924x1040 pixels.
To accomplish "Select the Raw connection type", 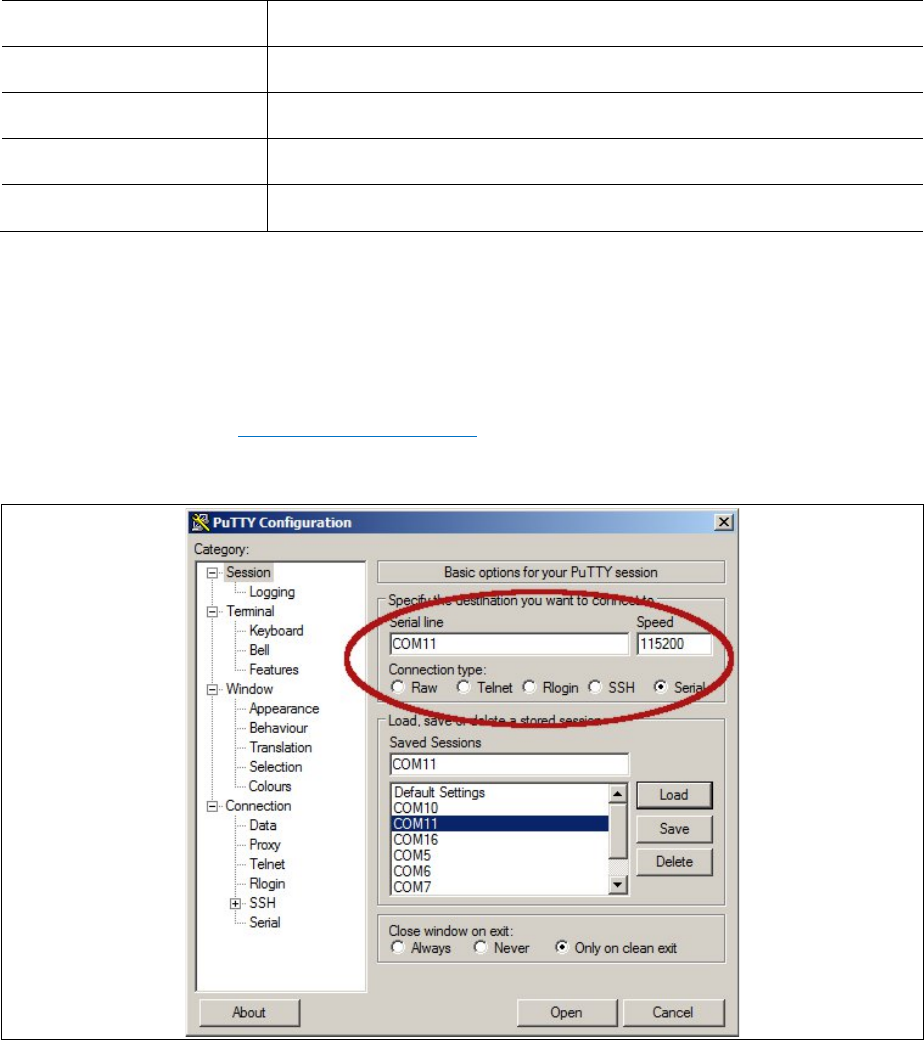I will [x=398, y=687].
